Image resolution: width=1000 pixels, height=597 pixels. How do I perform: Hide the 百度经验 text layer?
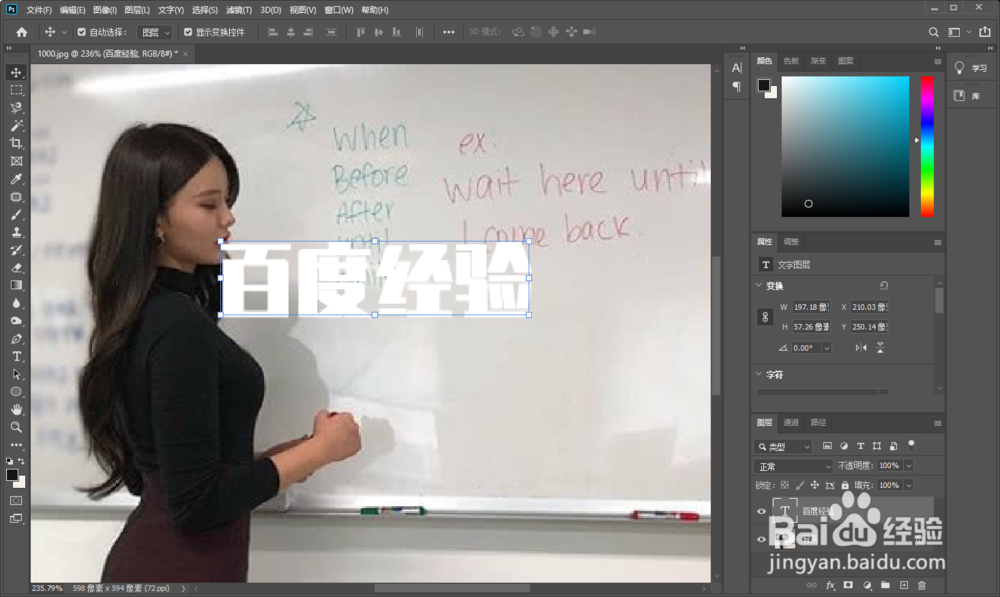[761, 511]
